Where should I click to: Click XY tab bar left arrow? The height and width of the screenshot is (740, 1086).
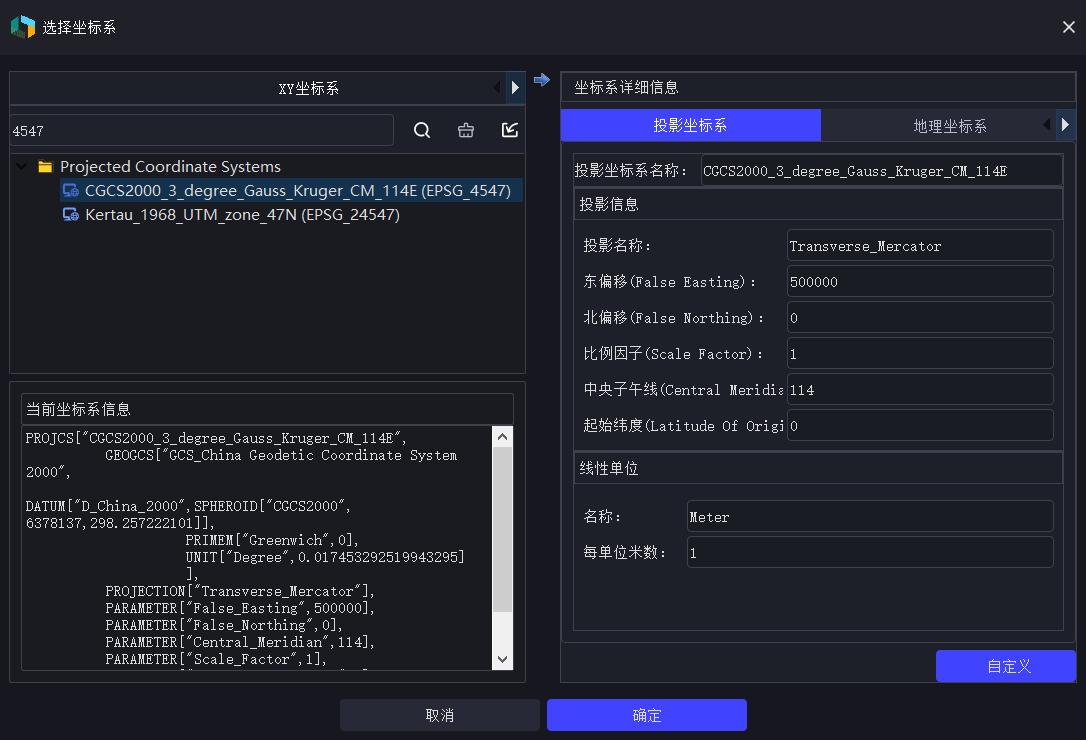tap(497, 87)
